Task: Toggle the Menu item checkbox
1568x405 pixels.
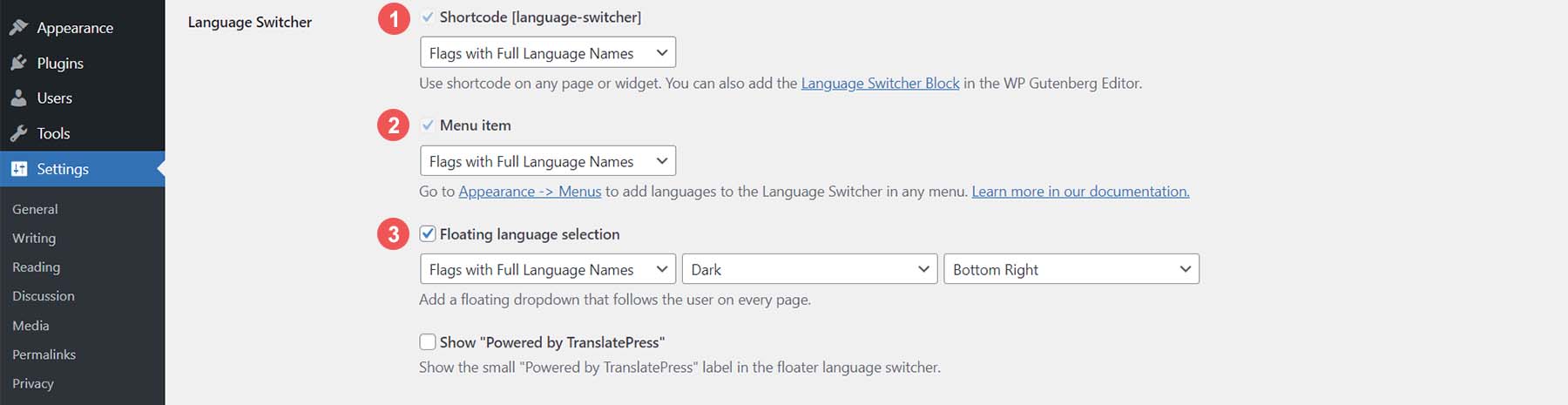Action: pos(428,125)
